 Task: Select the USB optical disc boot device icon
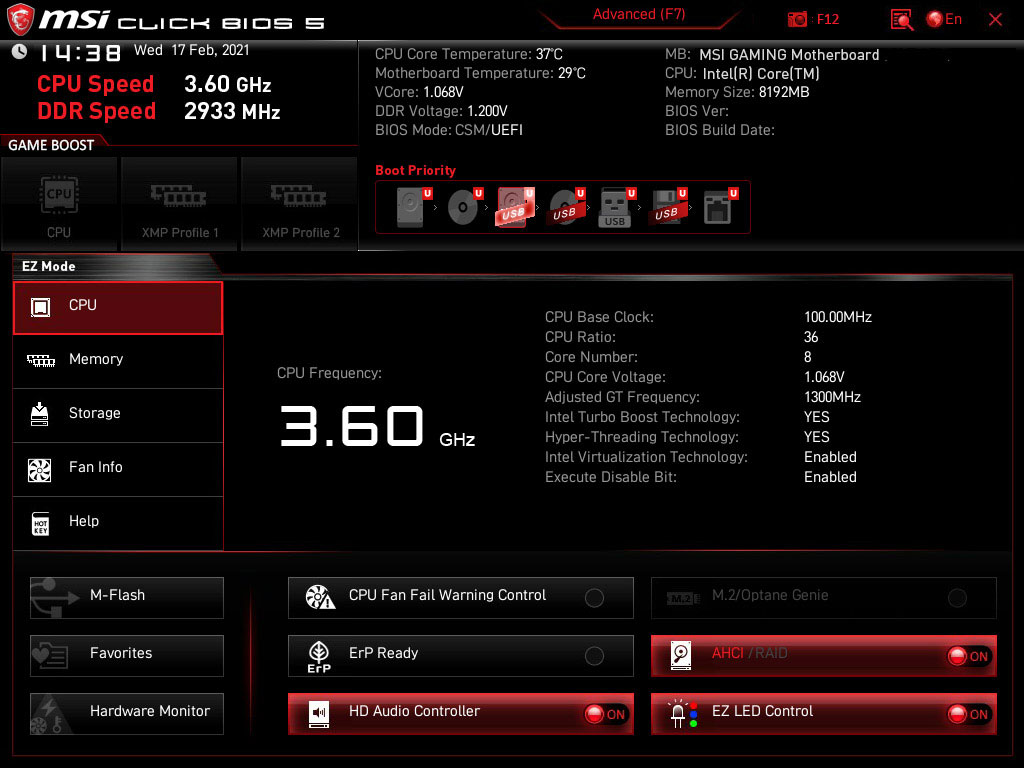pos(566,207)
